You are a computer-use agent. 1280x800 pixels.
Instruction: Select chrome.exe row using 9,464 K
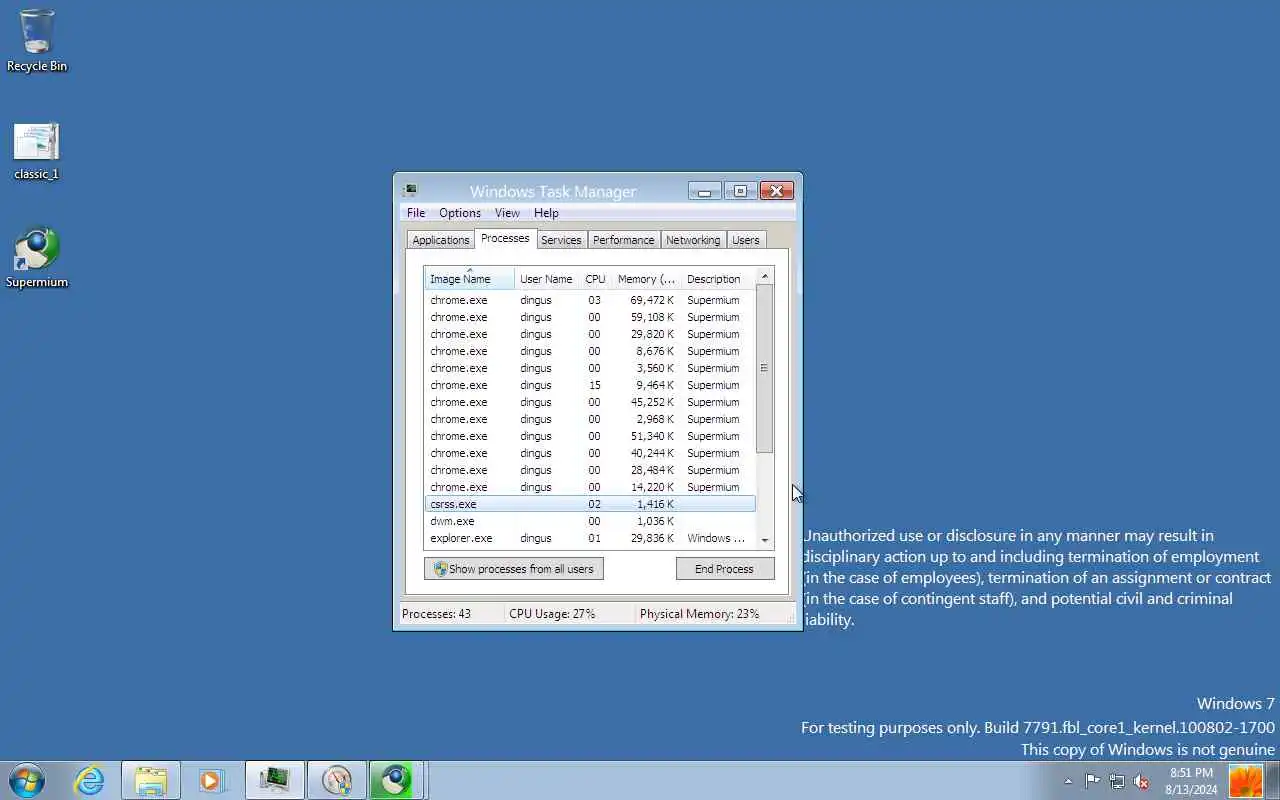click(590, 385)
